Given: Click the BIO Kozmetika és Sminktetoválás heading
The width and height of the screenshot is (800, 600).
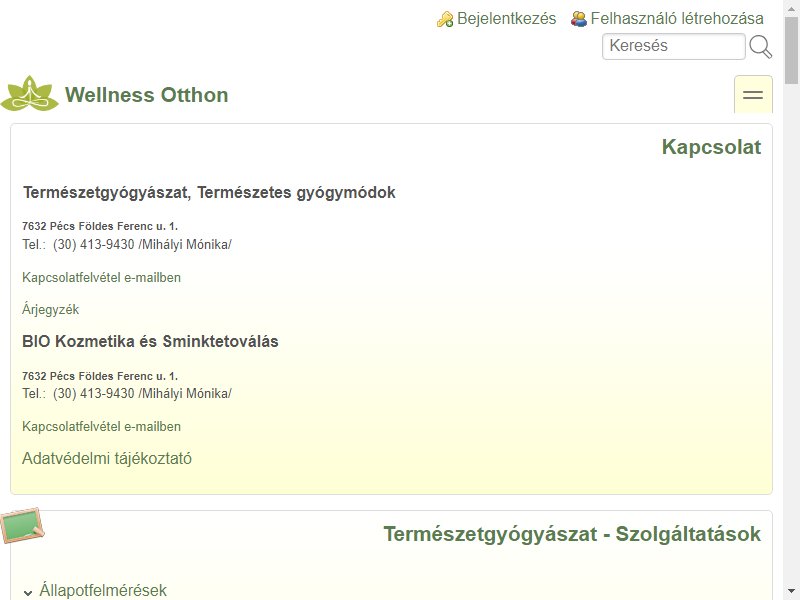Looking at the screenshot, I should (150, 341).
